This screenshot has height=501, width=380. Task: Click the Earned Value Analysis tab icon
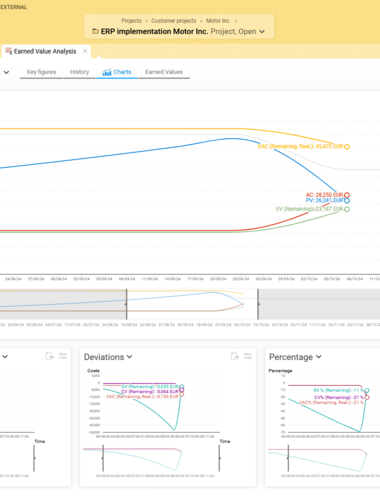[9, 51]
